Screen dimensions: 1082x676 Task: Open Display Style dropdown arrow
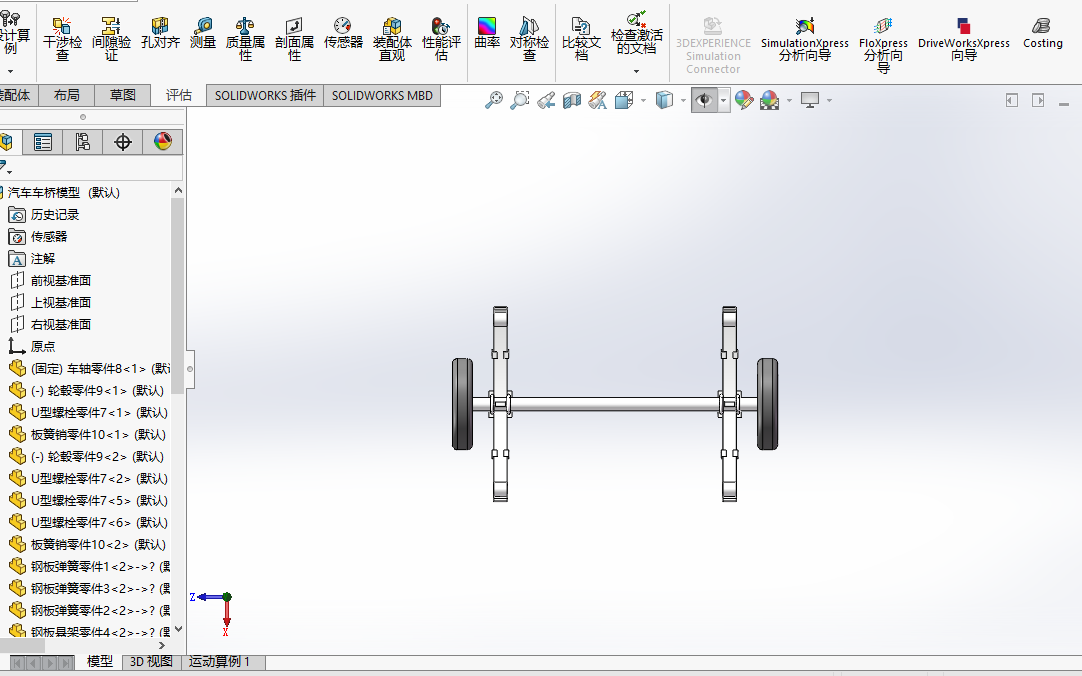(x=683, y=101)
